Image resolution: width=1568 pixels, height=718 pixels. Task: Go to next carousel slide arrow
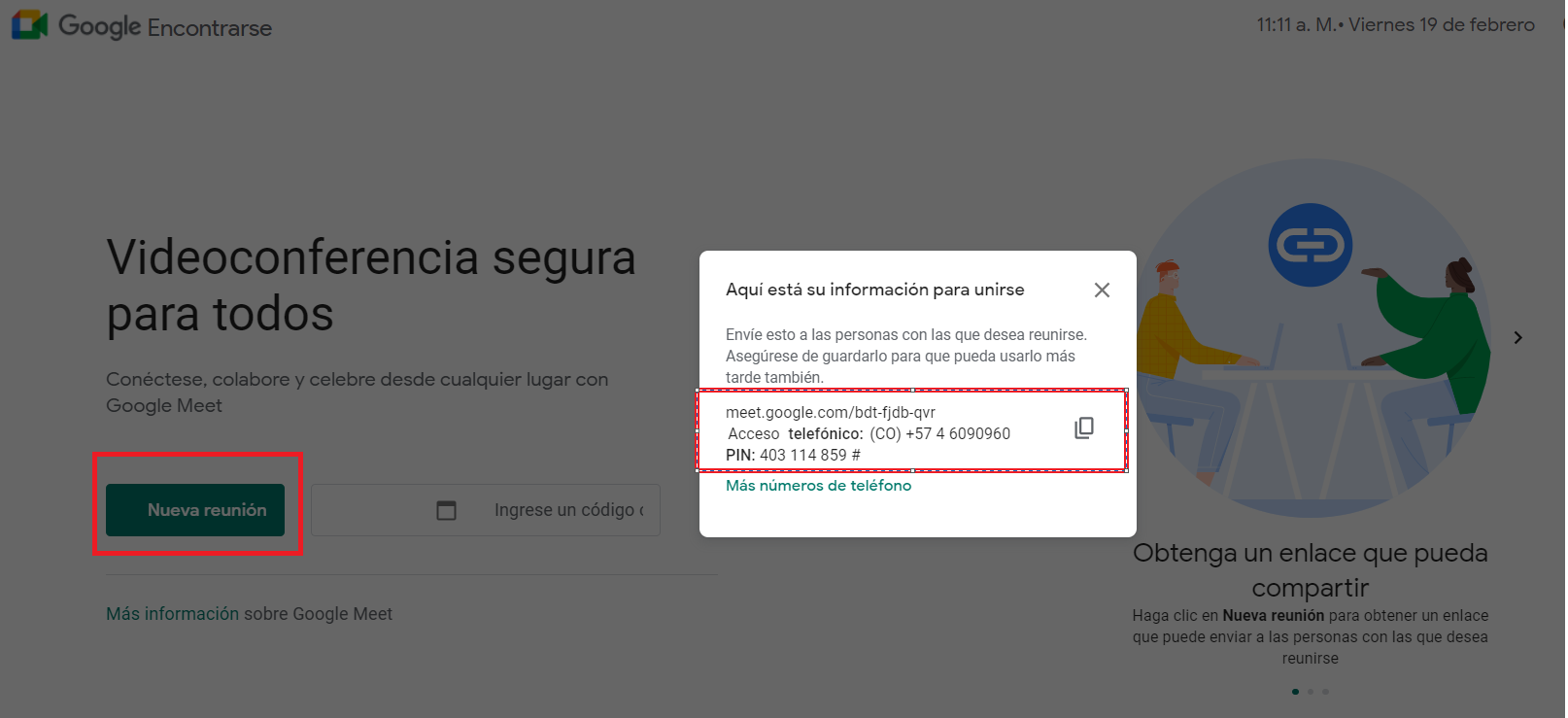pyautogui.click(x=1517, y=337)
